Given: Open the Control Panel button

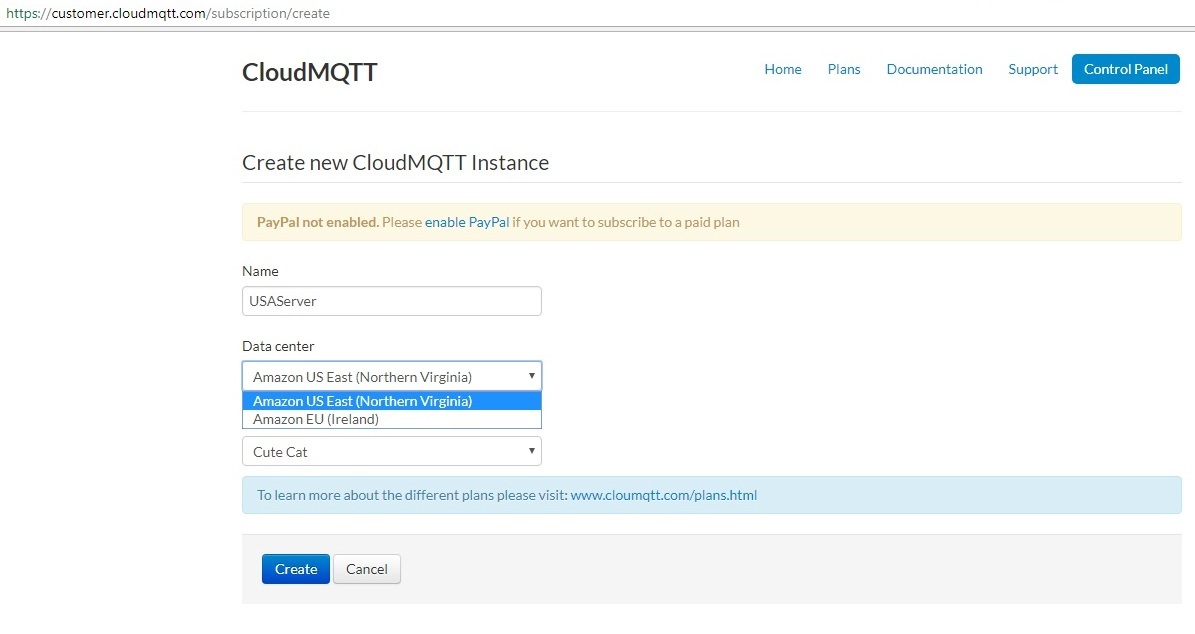Looking at the screenshot, I should [1125, 69].
